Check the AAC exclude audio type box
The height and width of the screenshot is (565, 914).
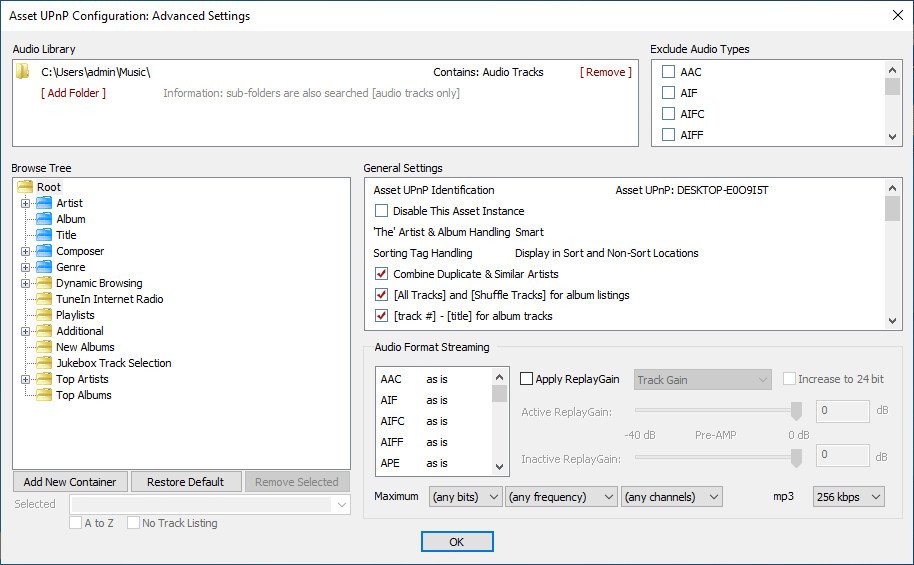point(669,72)
